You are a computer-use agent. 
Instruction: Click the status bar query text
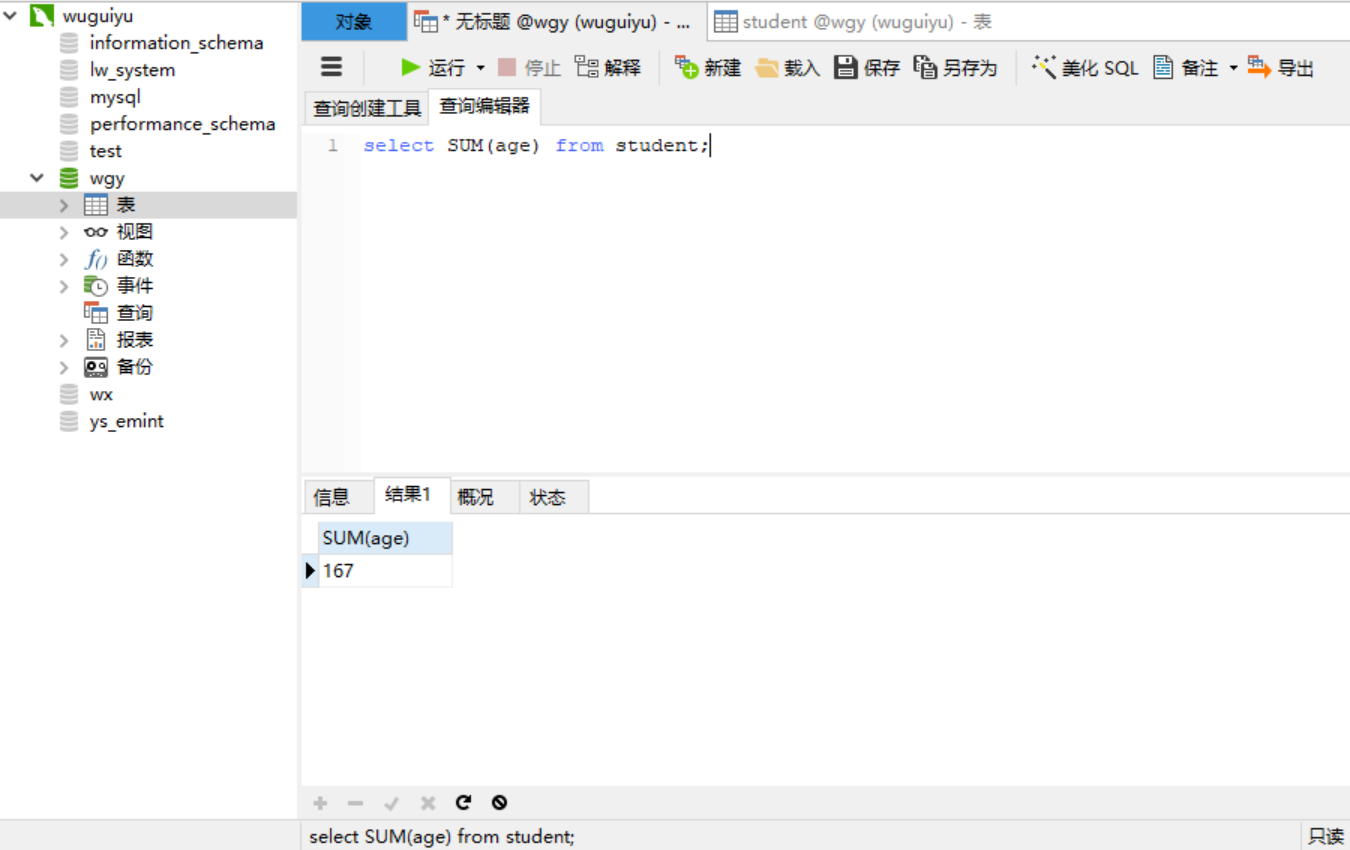click(x=442, y=836)
